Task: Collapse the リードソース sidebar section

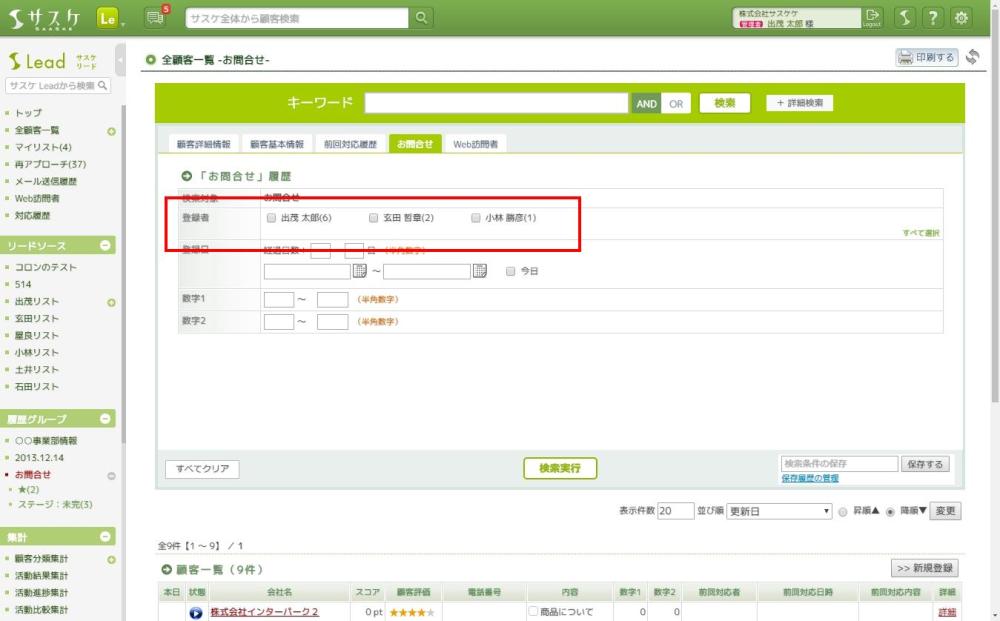Action: (106, 246)
